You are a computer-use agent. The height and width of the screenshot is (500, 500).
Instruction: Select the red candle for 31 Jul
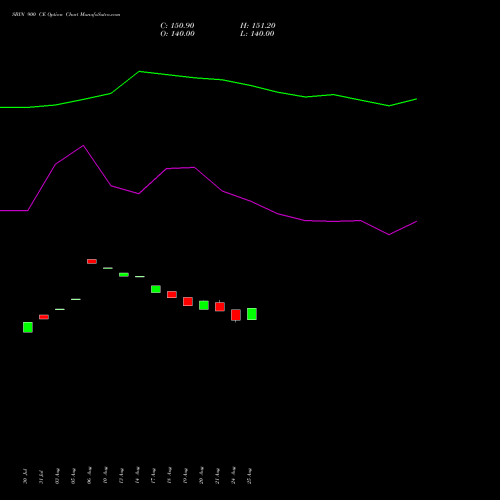pos(44,317)
